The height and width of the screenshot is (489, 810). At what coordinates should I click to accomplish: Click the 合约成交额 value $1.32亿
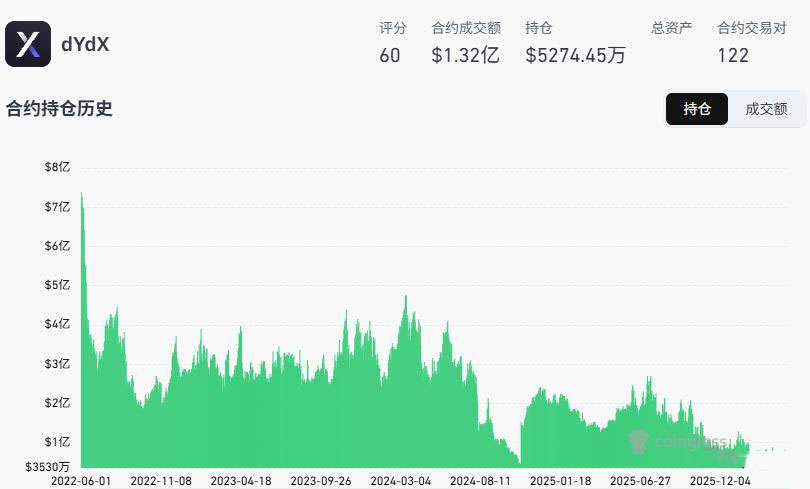[465, 55]
